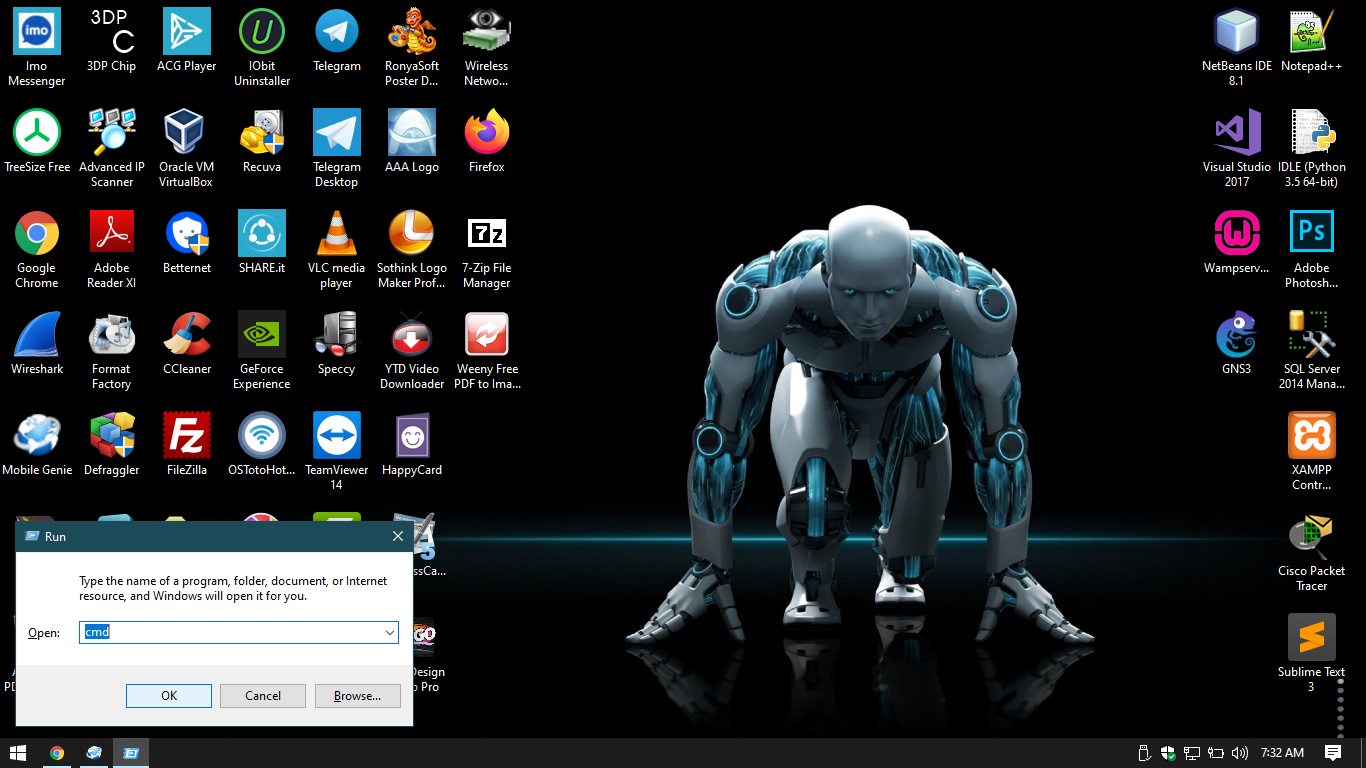The image size is (1366, 768).
Task: Click OK in the Run dialog
Action: [x=168, y=695]
